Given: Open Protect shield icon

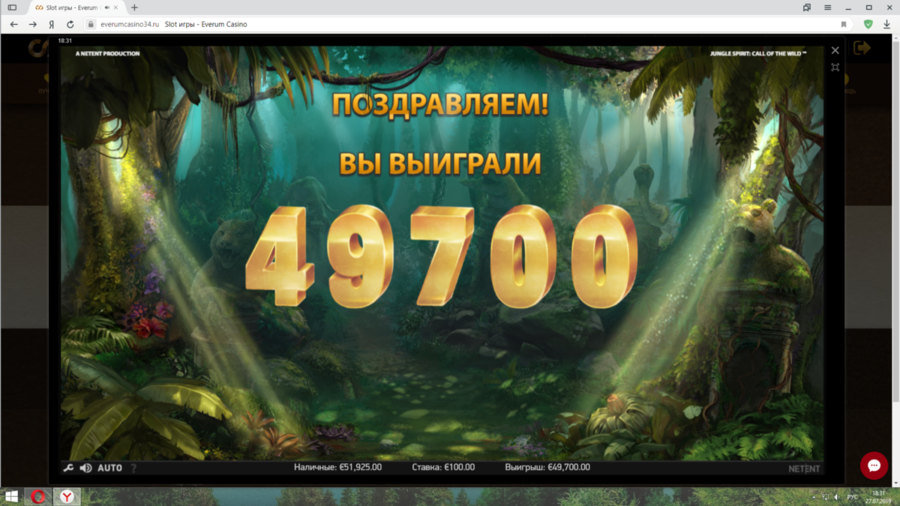Looking at the screenshot, I should (868, 24).
